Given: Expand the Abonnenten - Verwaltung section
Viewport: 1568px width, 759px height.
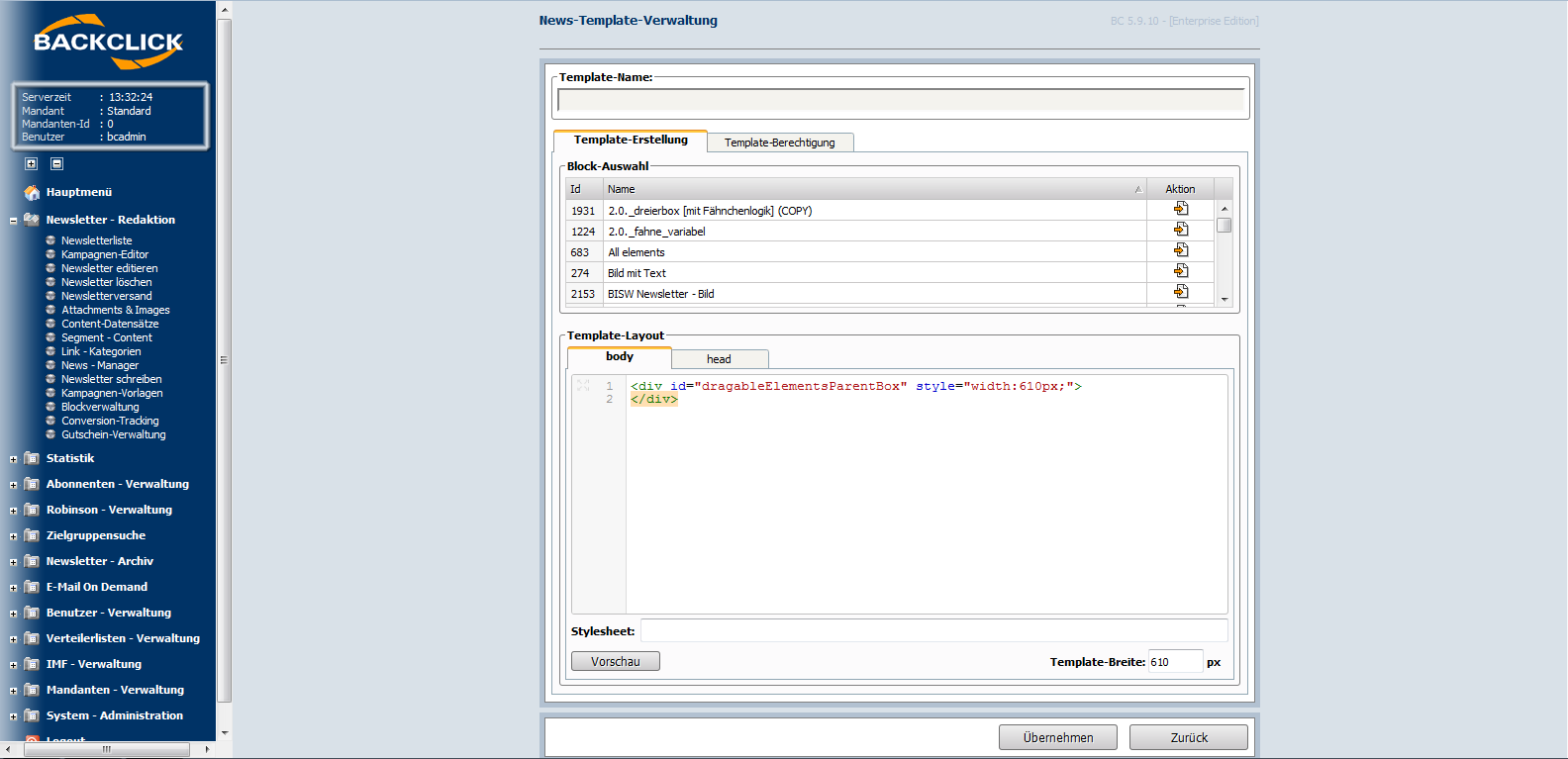Looking at the screenshot, I should (13, 485).
